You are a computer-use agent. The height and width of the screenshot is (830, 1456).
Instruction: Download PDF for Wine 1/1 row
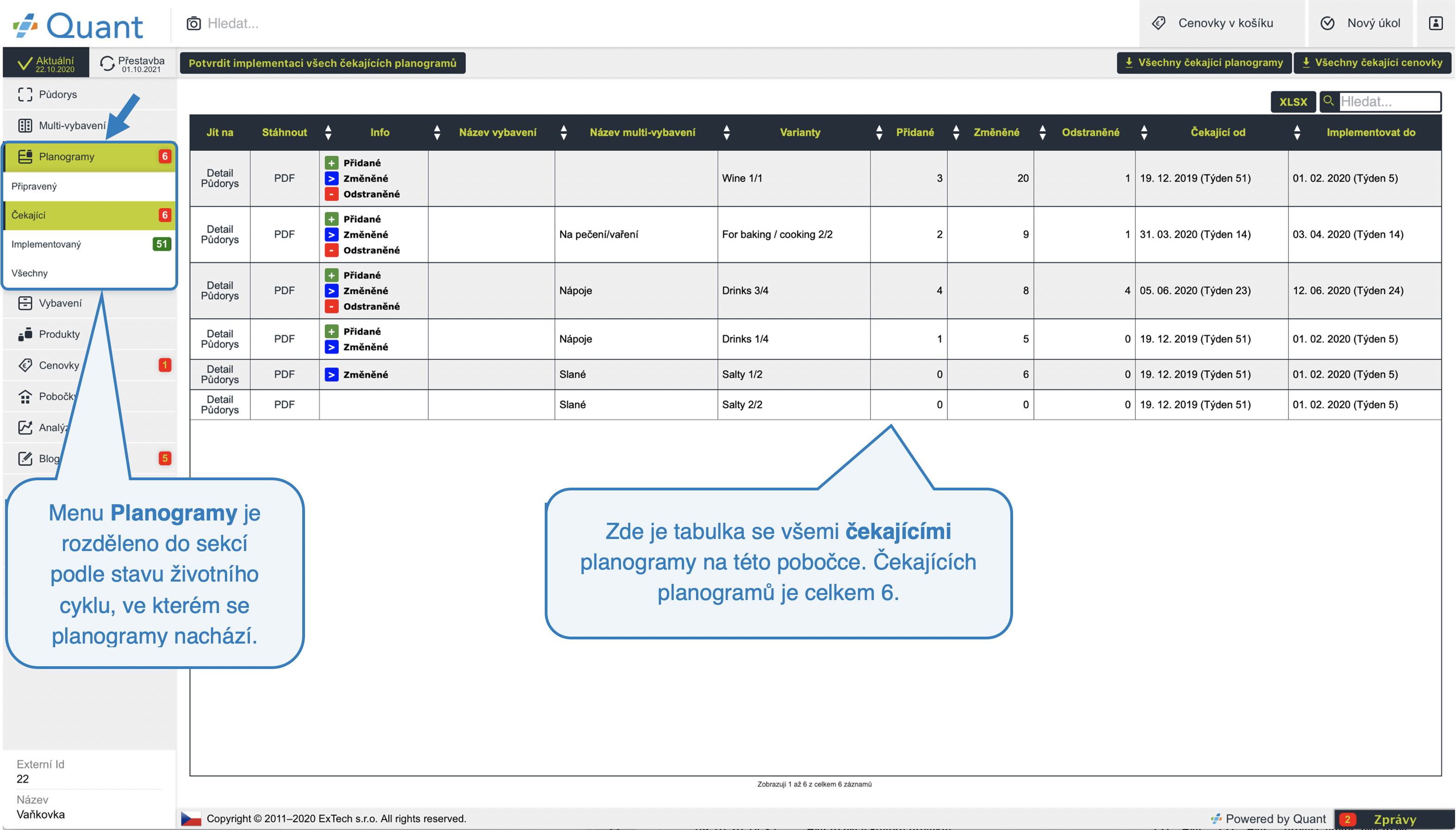(284, 179)
